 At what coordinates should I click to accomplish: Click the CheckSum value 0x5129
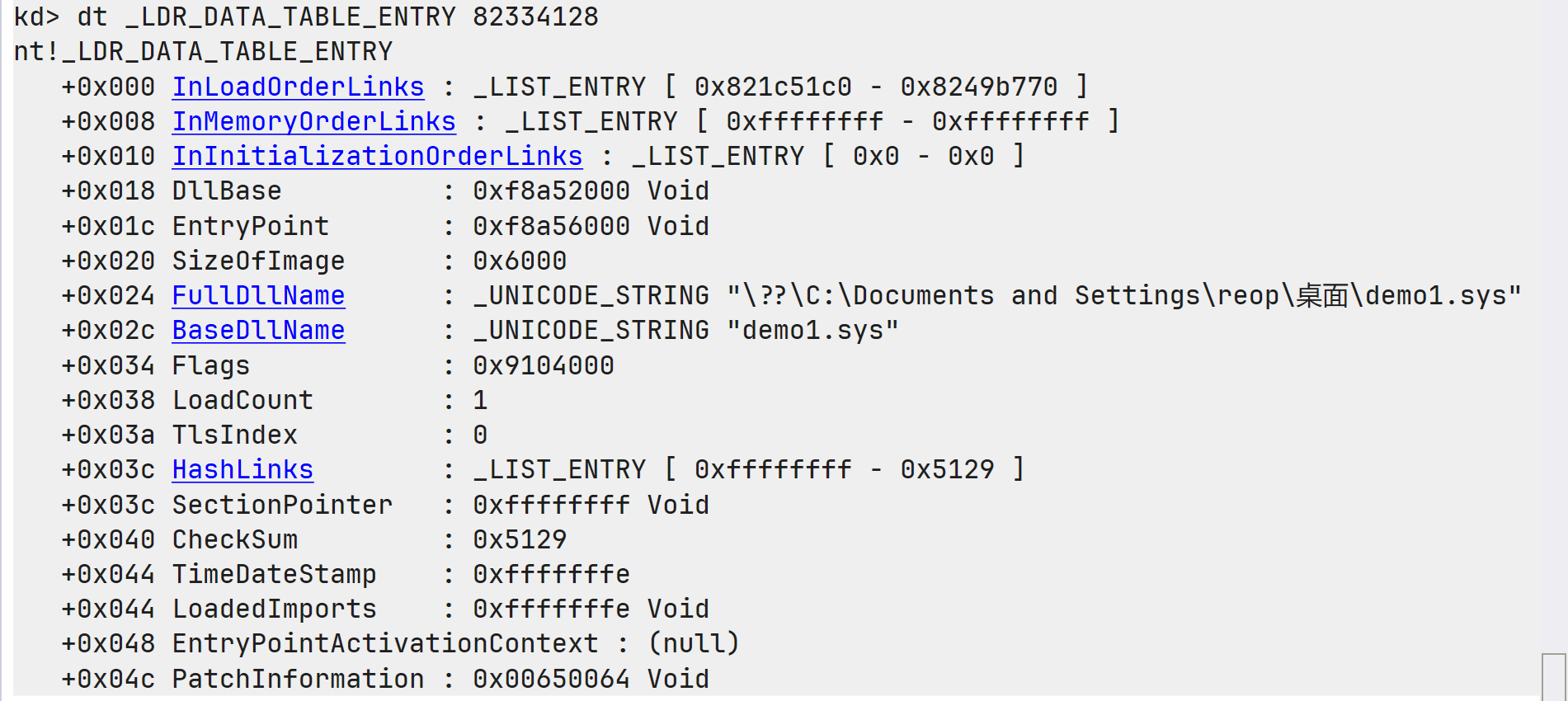click(520, 539)
